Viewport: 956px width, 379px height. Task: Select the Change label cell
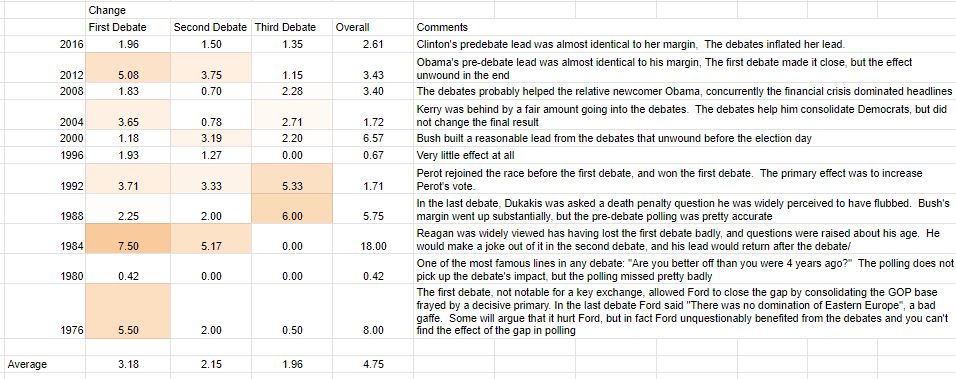pos(127,10)
